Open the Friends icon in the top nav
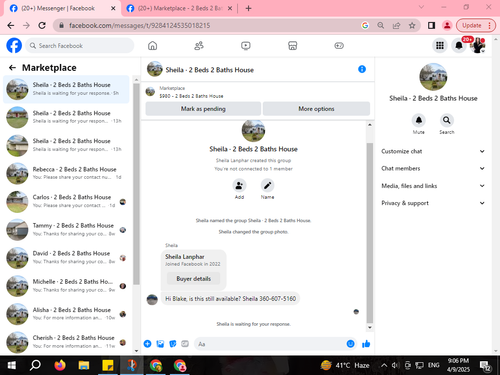 [x=199, y=46]
